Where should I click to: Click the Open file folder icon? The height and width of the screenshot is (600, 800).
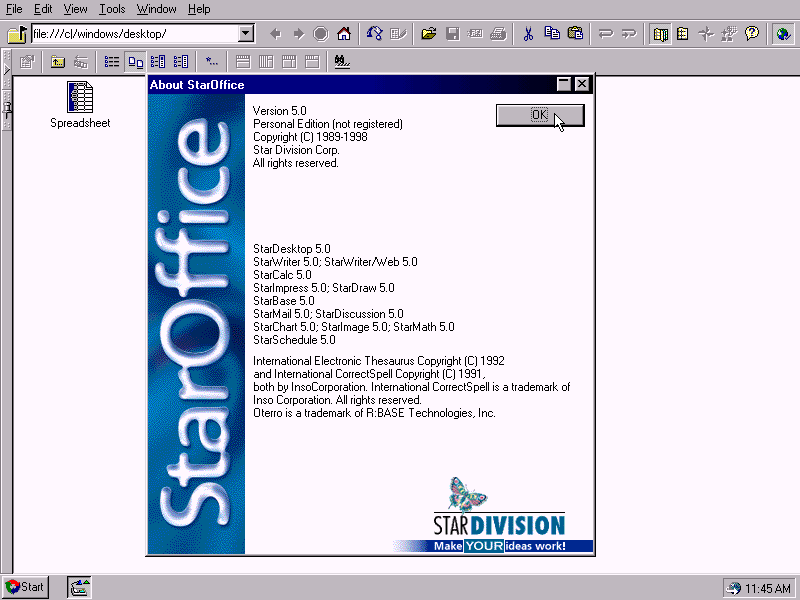tap(429, 34)
